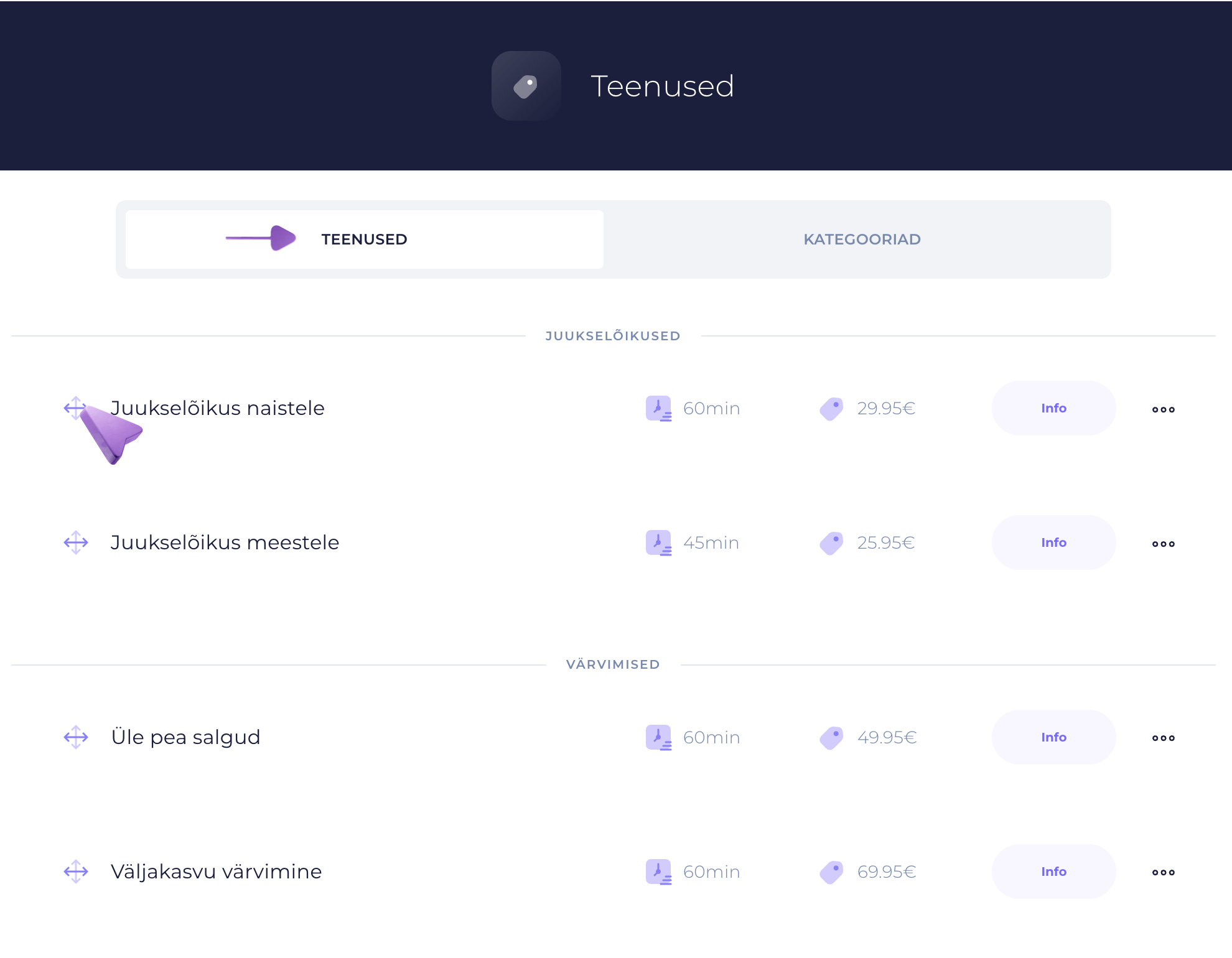Show Info for Üle pea salgud

pos(1053,737)
